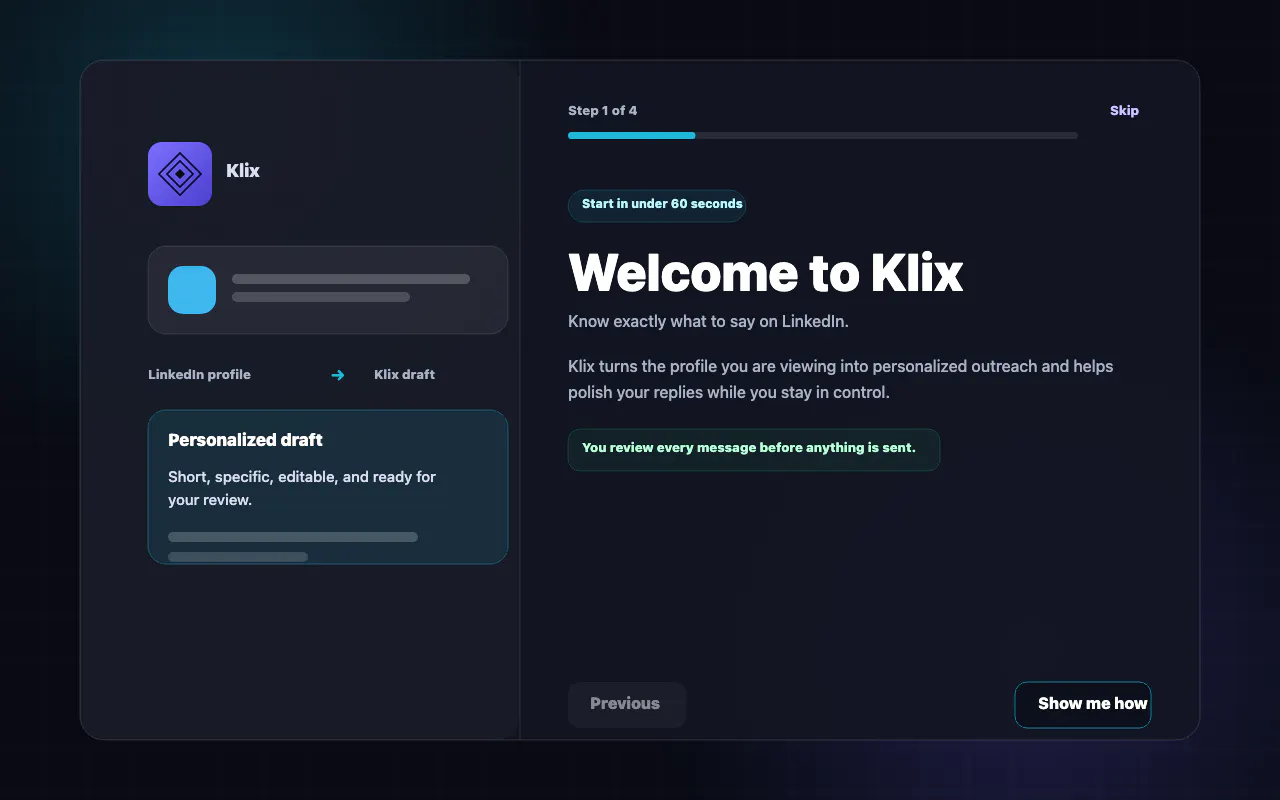
Task: Click the LinkedIn profile label
Action: click(x=199, y=375)
